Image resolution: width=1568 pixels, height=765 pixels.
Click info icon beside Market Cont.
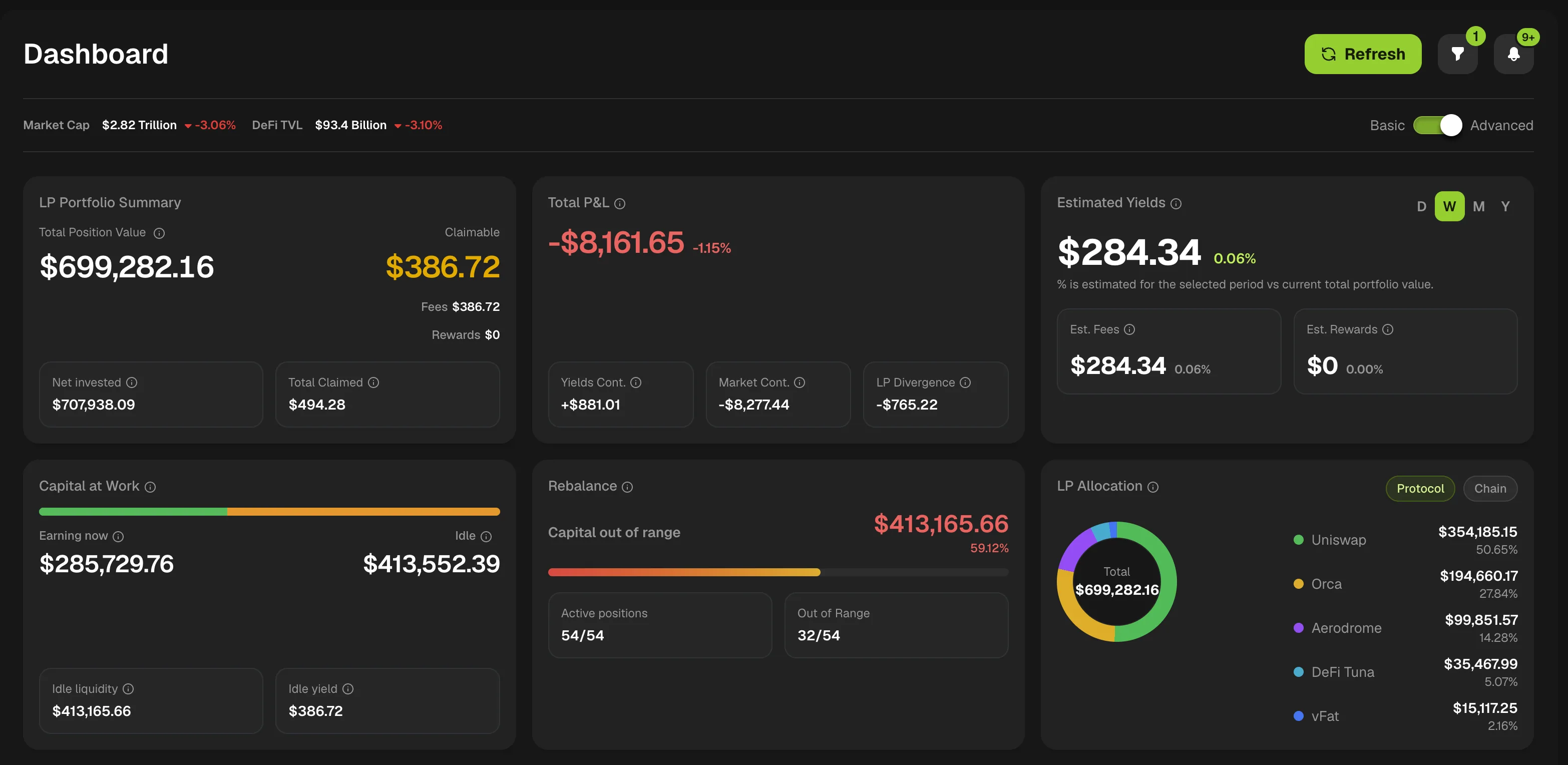(800, 382)
